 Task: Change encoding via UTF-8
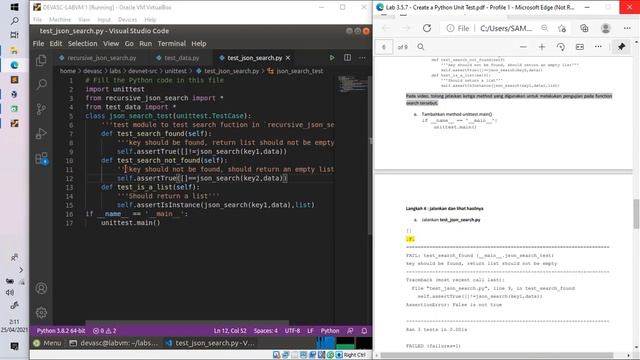coord(292,331)
